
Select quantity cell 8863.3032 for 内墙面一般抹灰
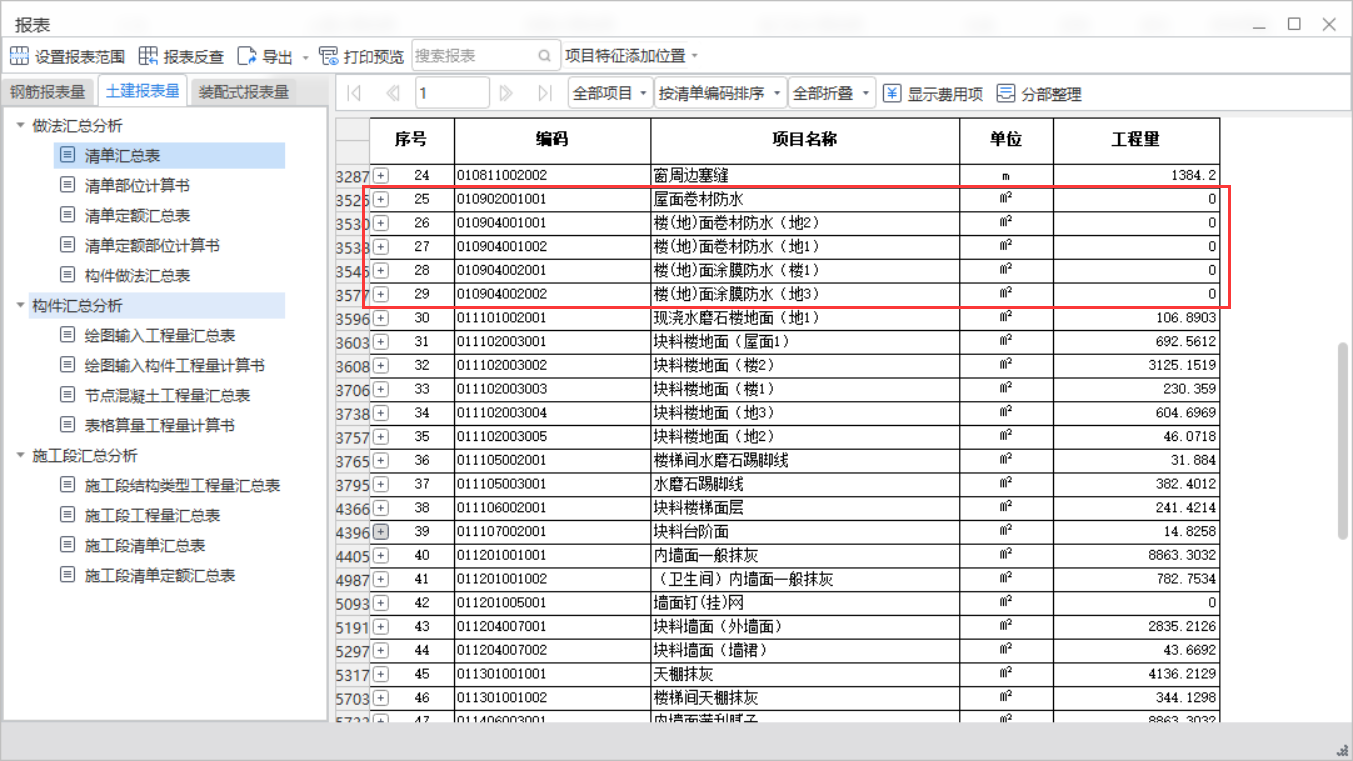click(x=1136, y=555)
